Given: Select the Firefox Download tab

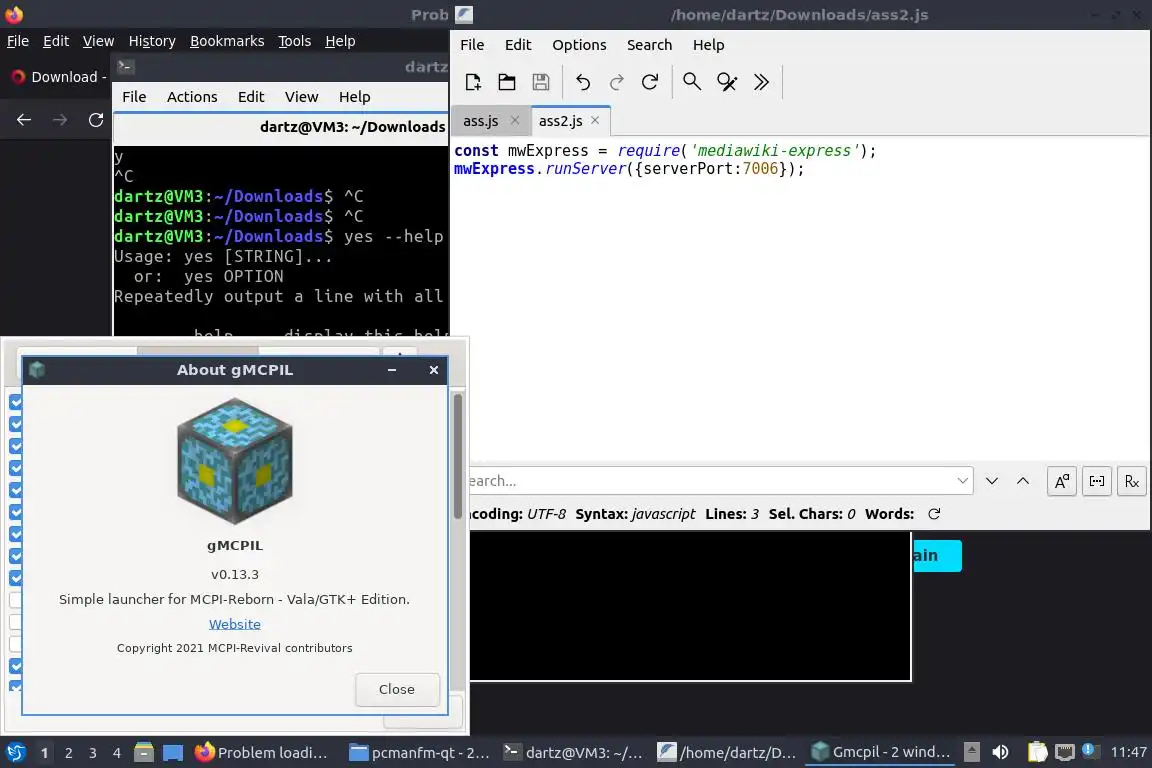Looking at the screenshot, I should (x=59, y=77).
